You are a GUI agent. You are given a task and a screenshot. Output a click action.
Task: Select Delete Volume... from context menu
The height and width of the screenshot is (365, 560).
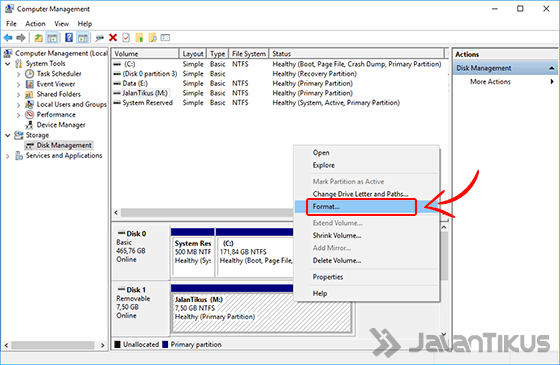[337, 261]
